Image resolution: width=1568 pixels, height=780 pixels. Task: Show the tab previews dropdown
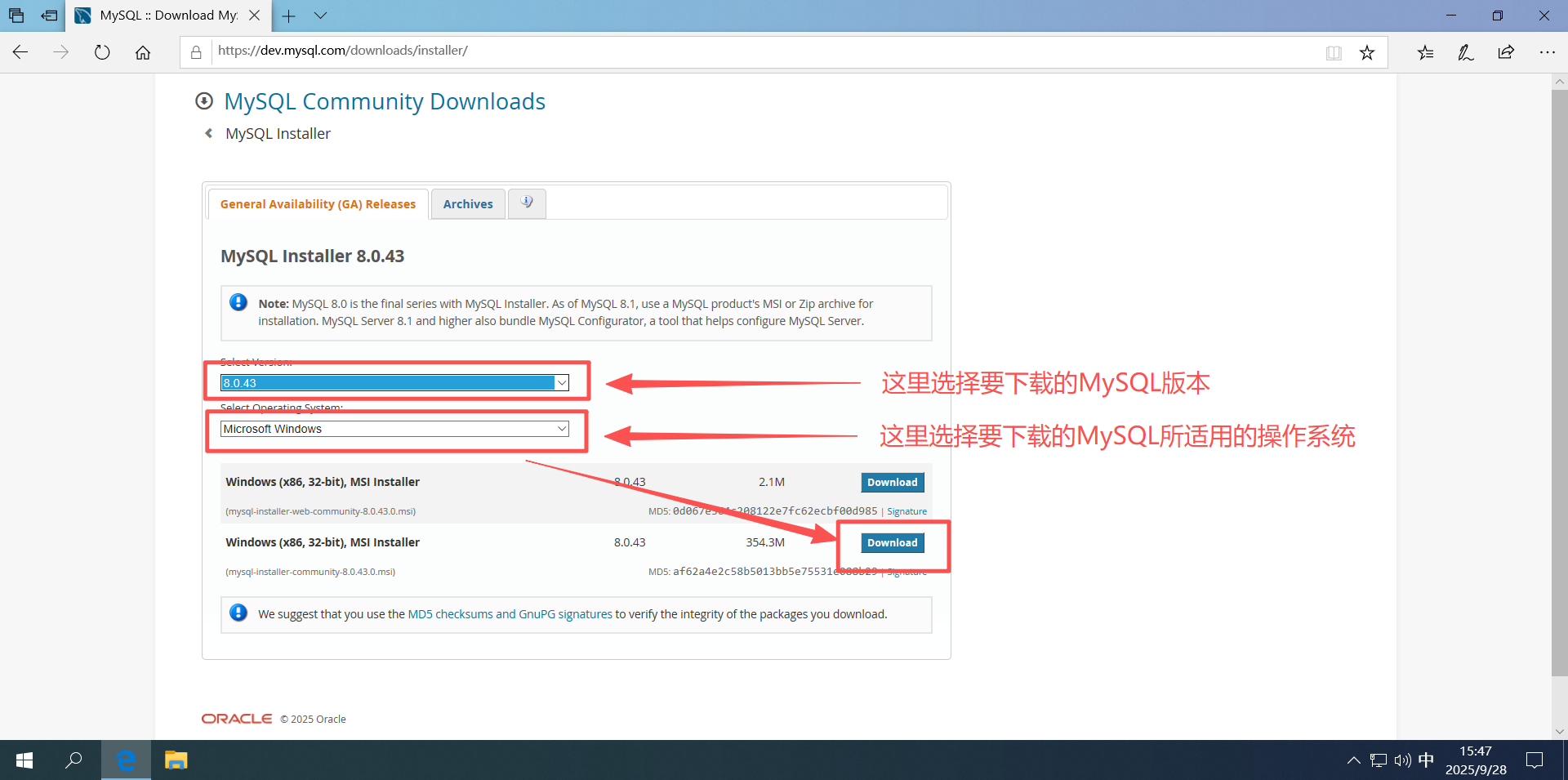click(x=321, y=16)
